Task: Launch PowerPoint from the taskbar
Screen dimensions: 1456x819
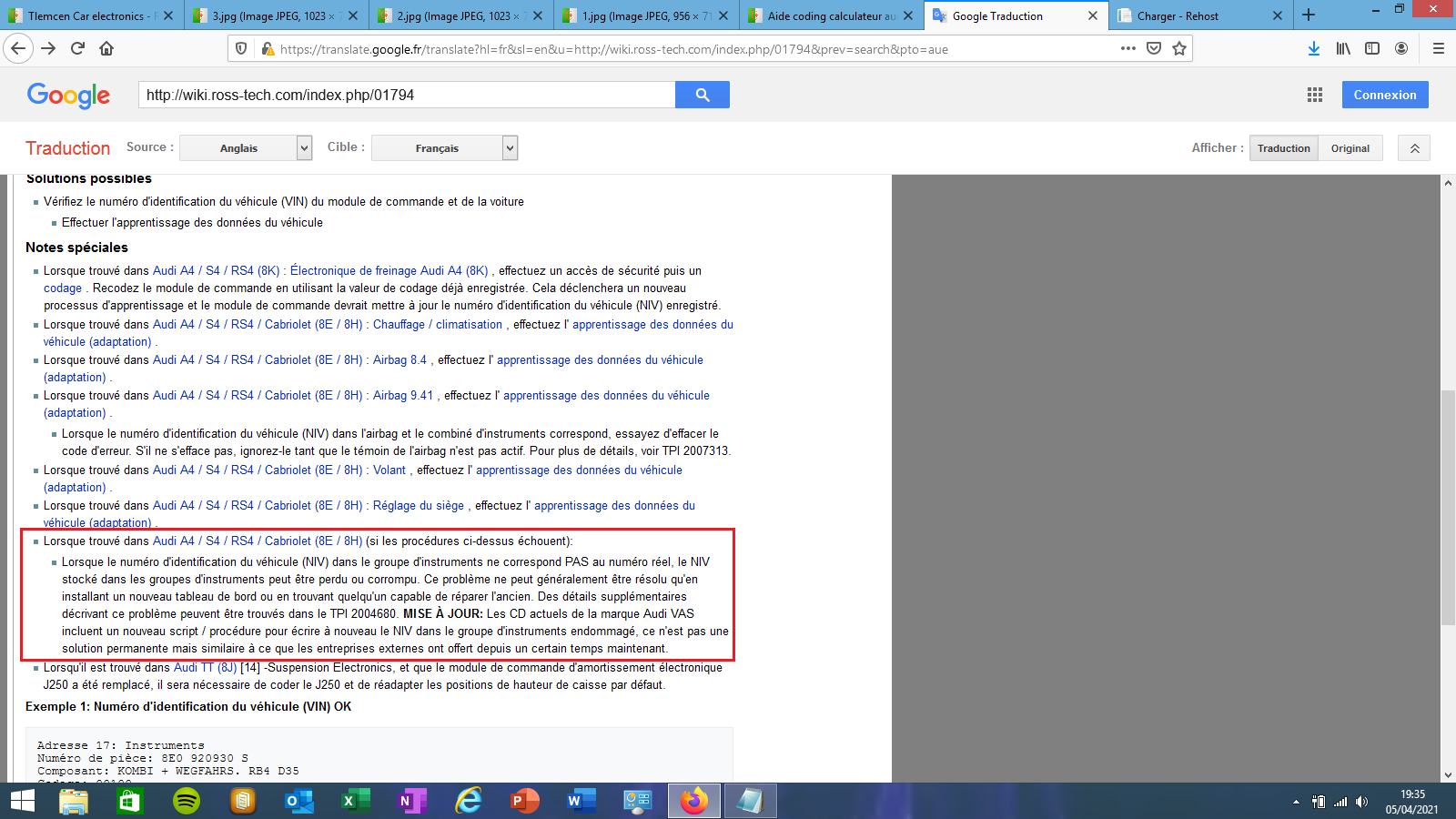Action: (525, 801)
